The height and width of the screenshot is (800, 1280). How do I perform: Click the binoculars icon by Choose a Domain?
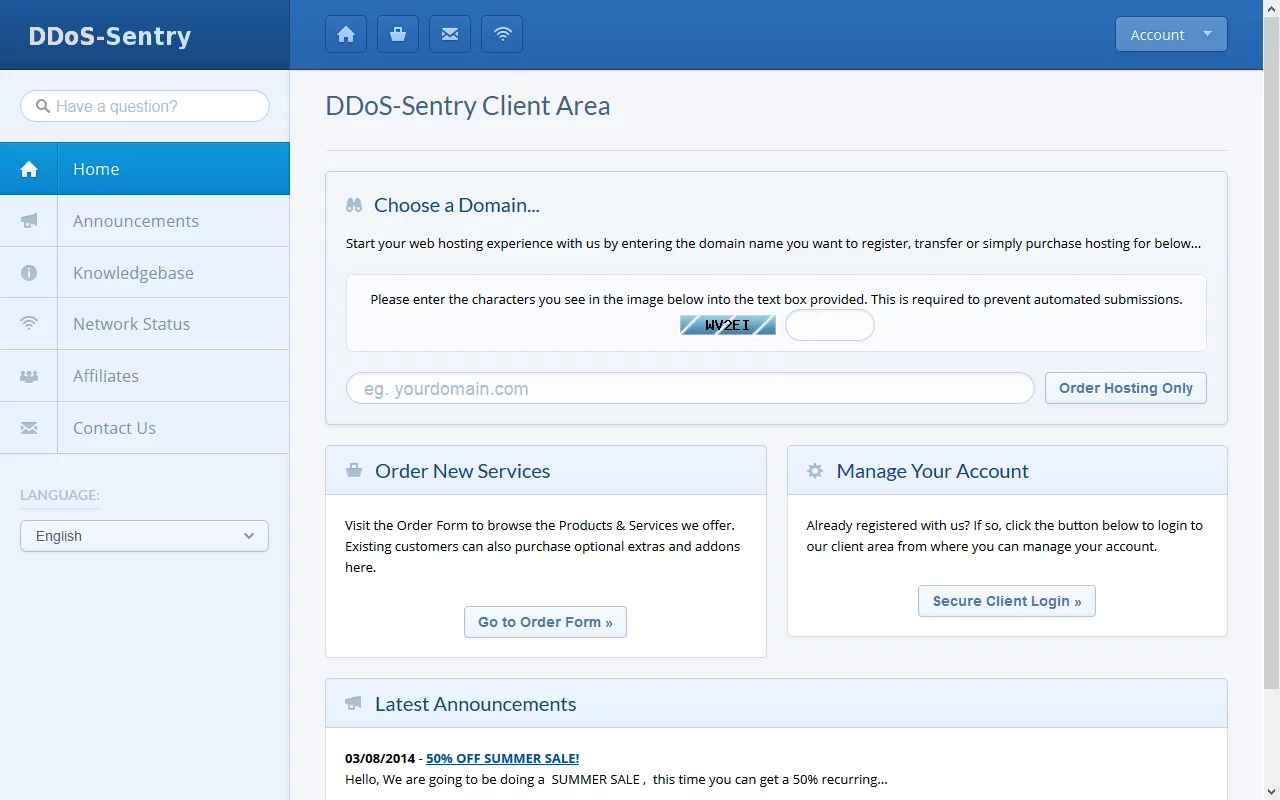(354, 205)
